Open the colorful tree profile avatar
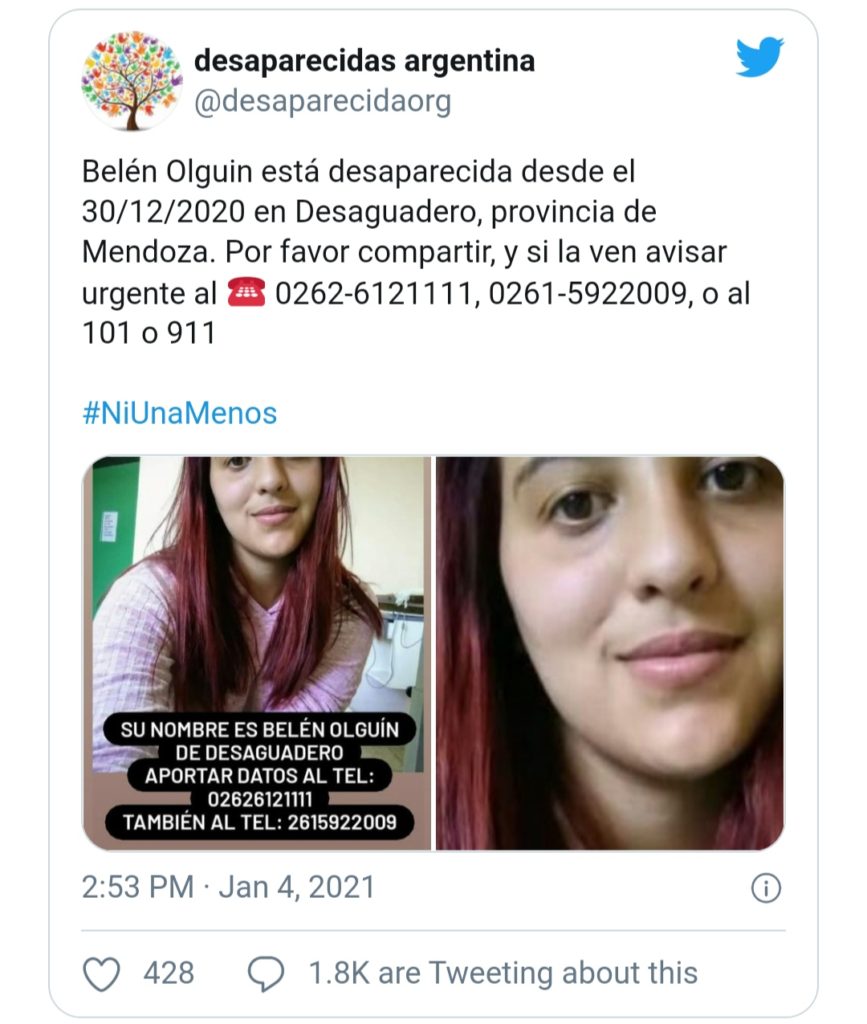The image size is (867, 1024). pyautogui.click(x=133, y=81)
